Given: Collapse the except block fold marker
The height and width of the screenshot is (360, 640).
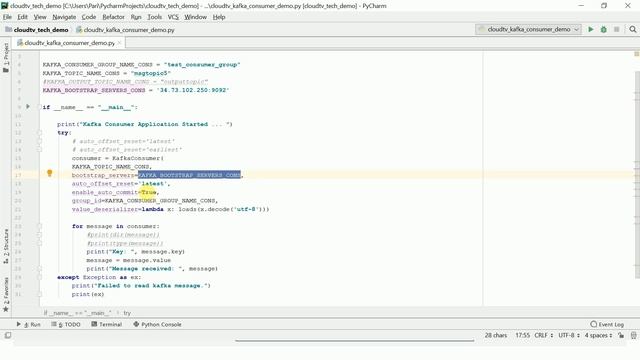Looking at the screenshot, I should pyautogui.click(x=40, y=277).
